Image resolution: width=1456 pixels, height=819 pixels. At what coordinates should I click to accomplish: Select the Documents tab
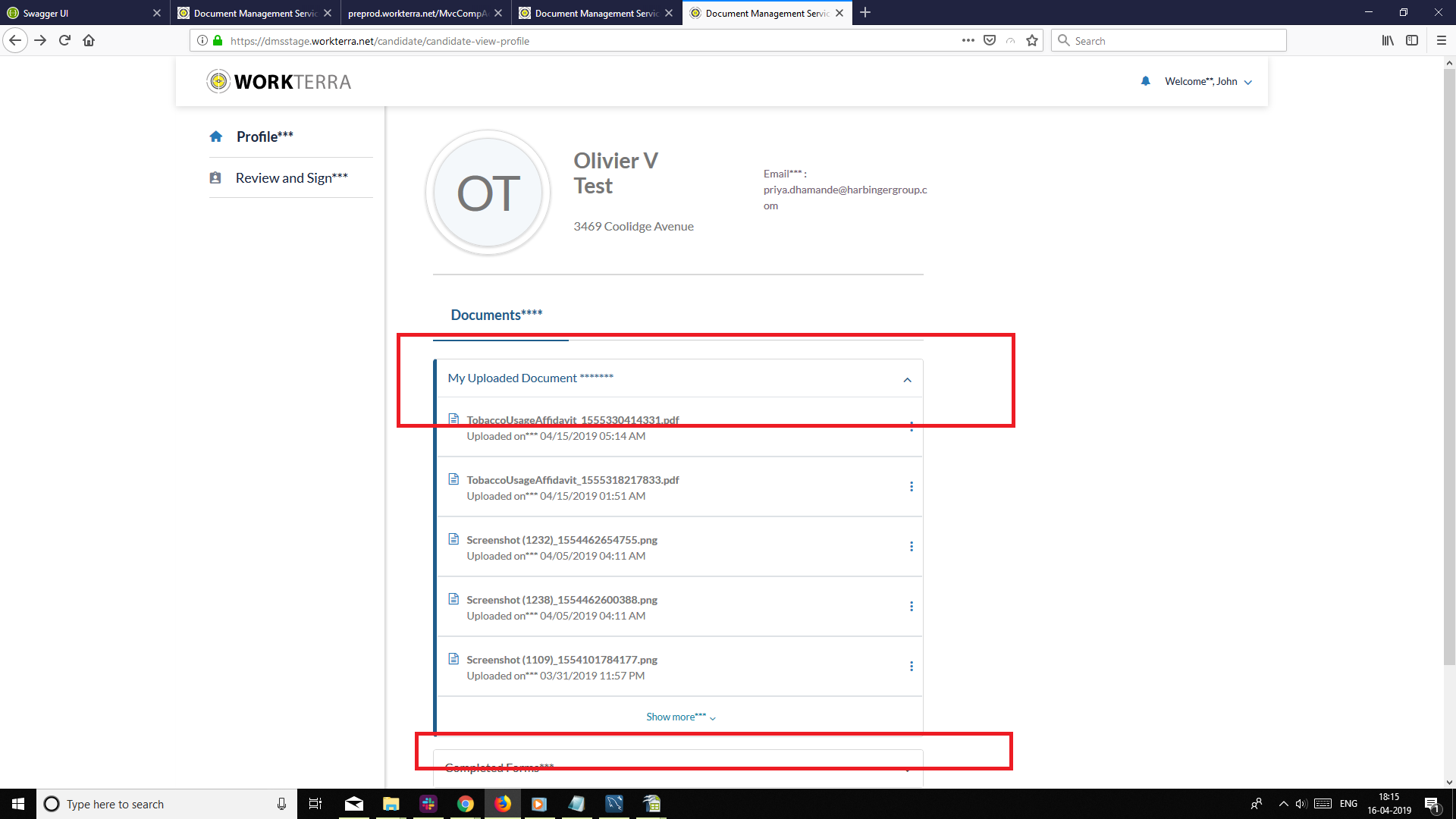497,315
